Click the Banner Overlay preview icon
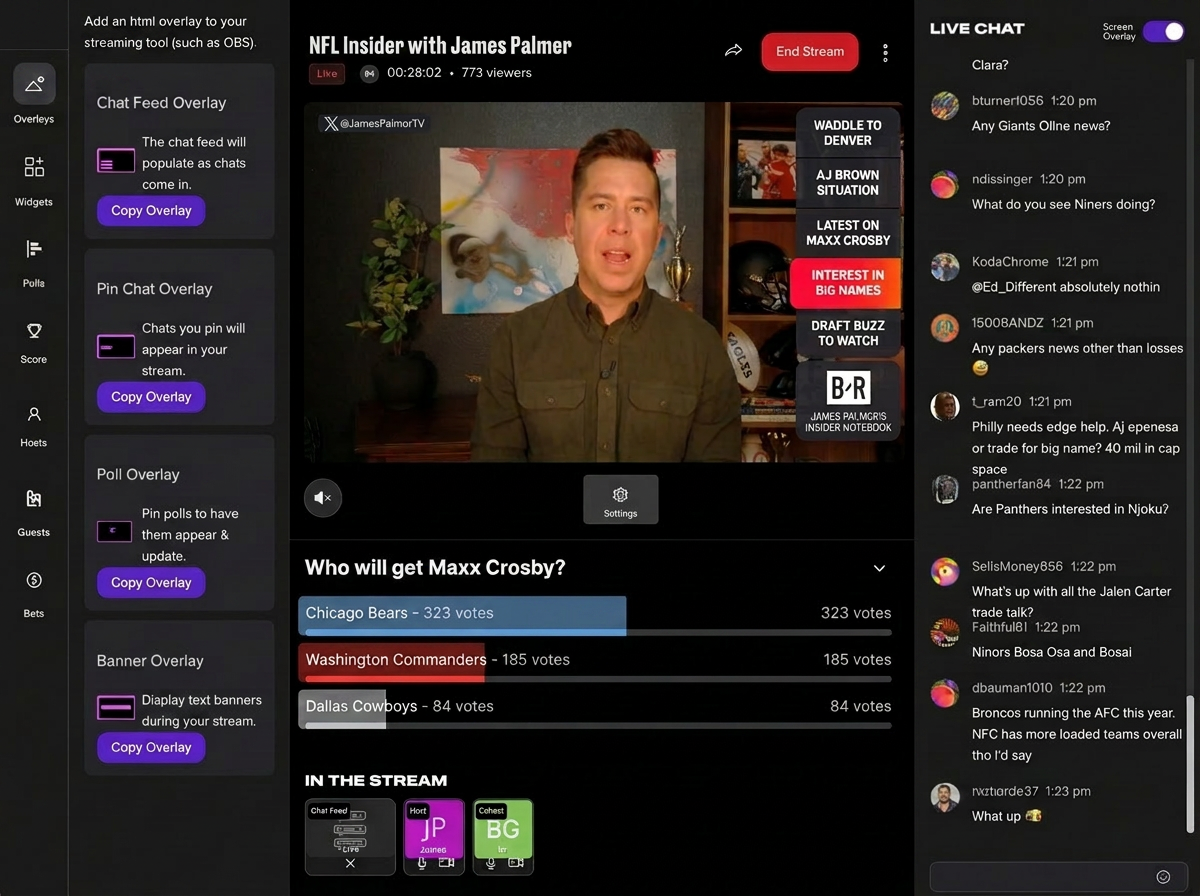Screen dimensions: 1200x896 [x=115, y=707]
